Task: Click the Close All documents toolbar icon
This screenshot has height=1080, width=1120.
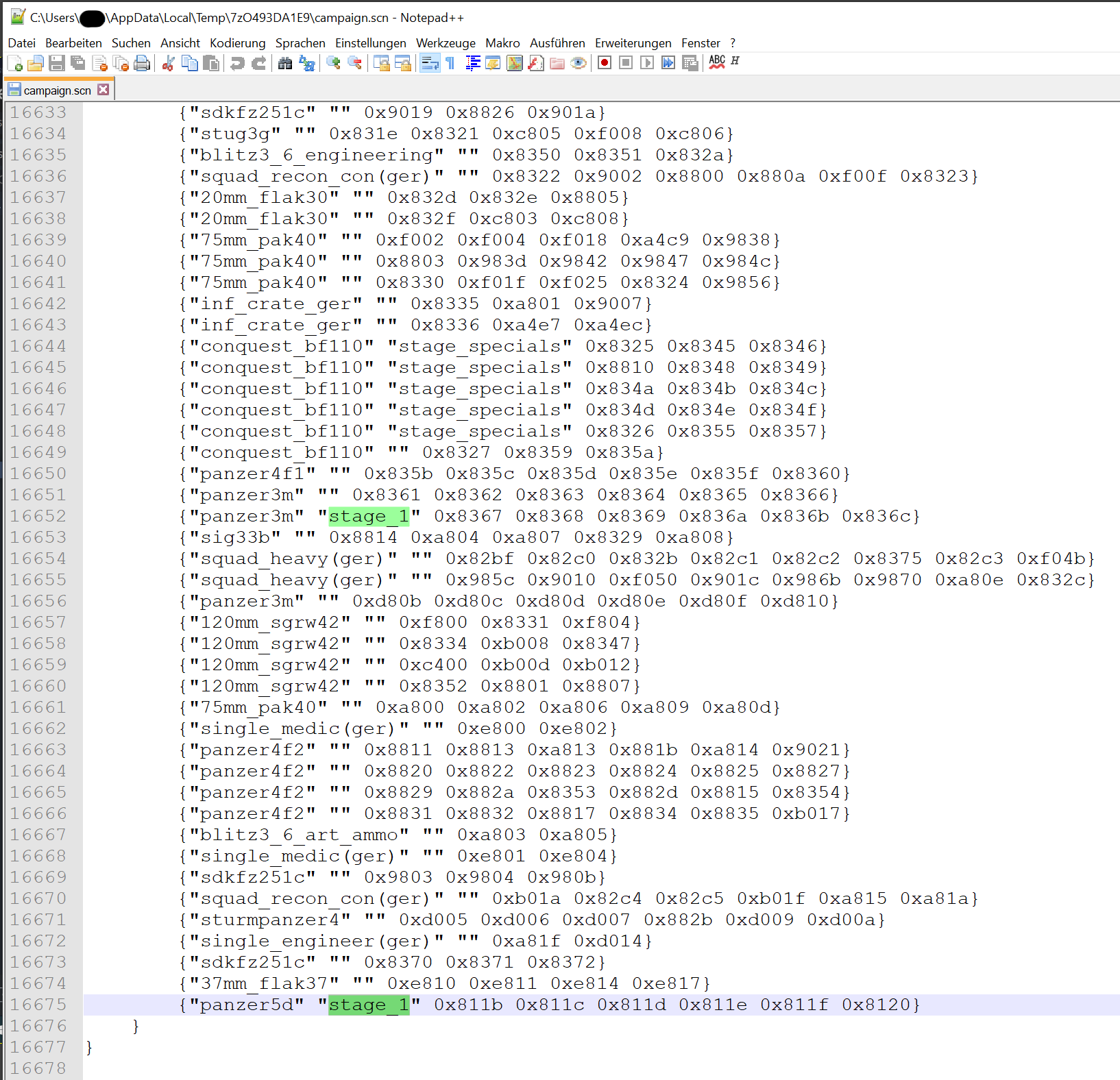Action: (121, 64)
